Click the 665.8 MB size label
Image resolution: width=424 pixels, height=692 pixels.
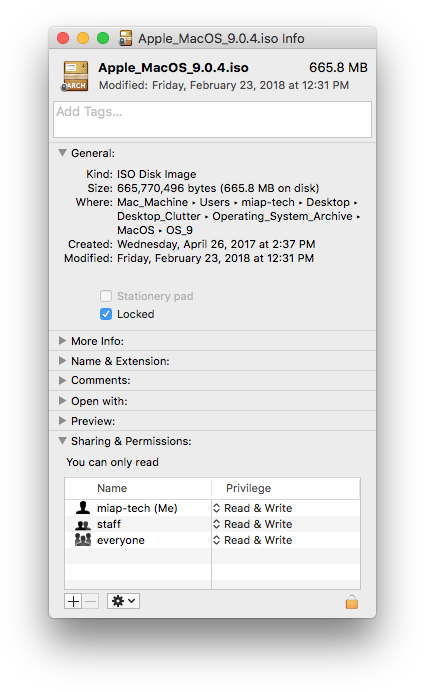point(338,68)
